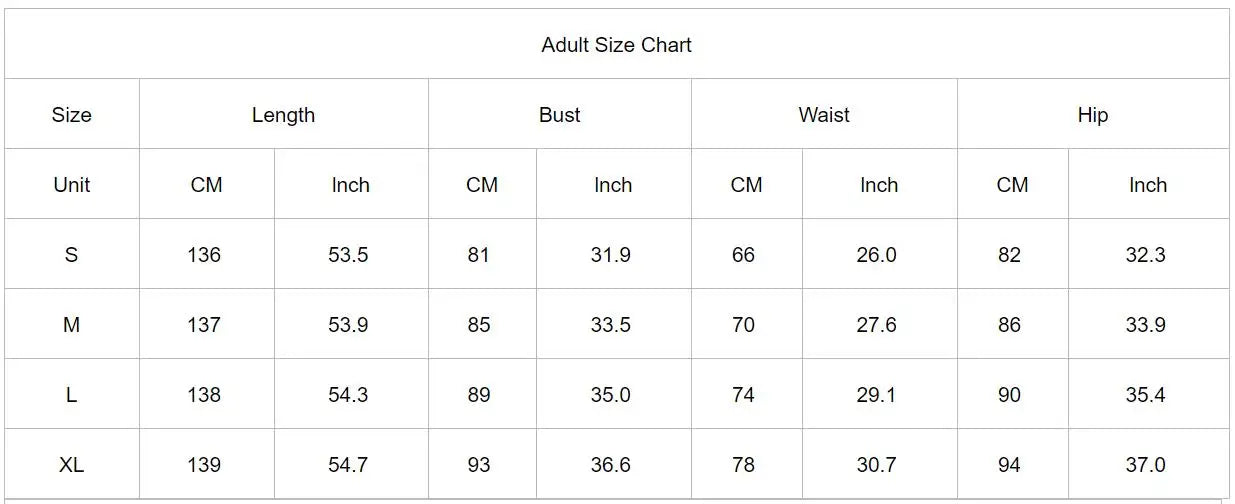Click the Hip column header
This screenshot has width=1235, height=504.
pyautogui.click(x=1092, y=115)
